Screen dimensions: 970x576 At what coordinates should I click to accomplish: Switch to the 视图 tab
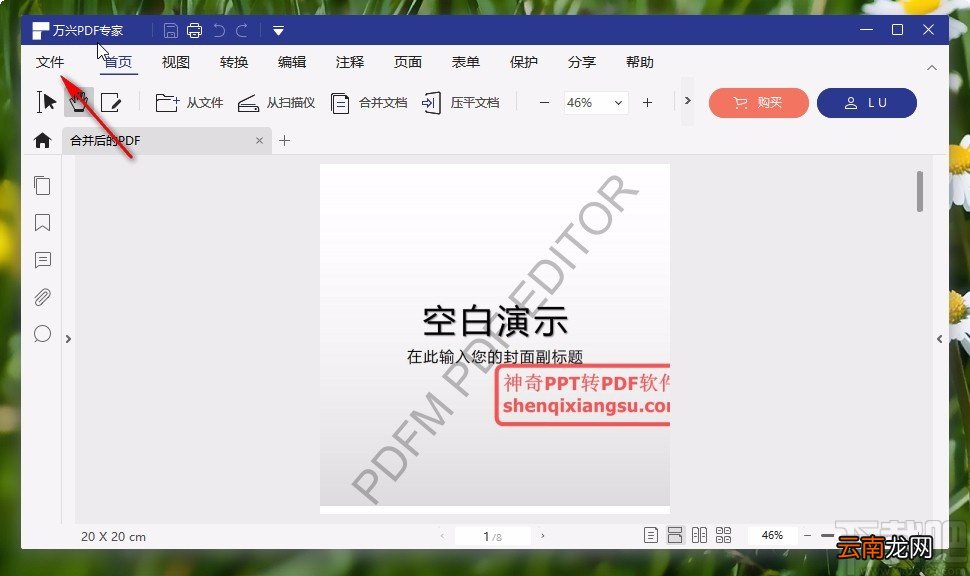(176, 62)
